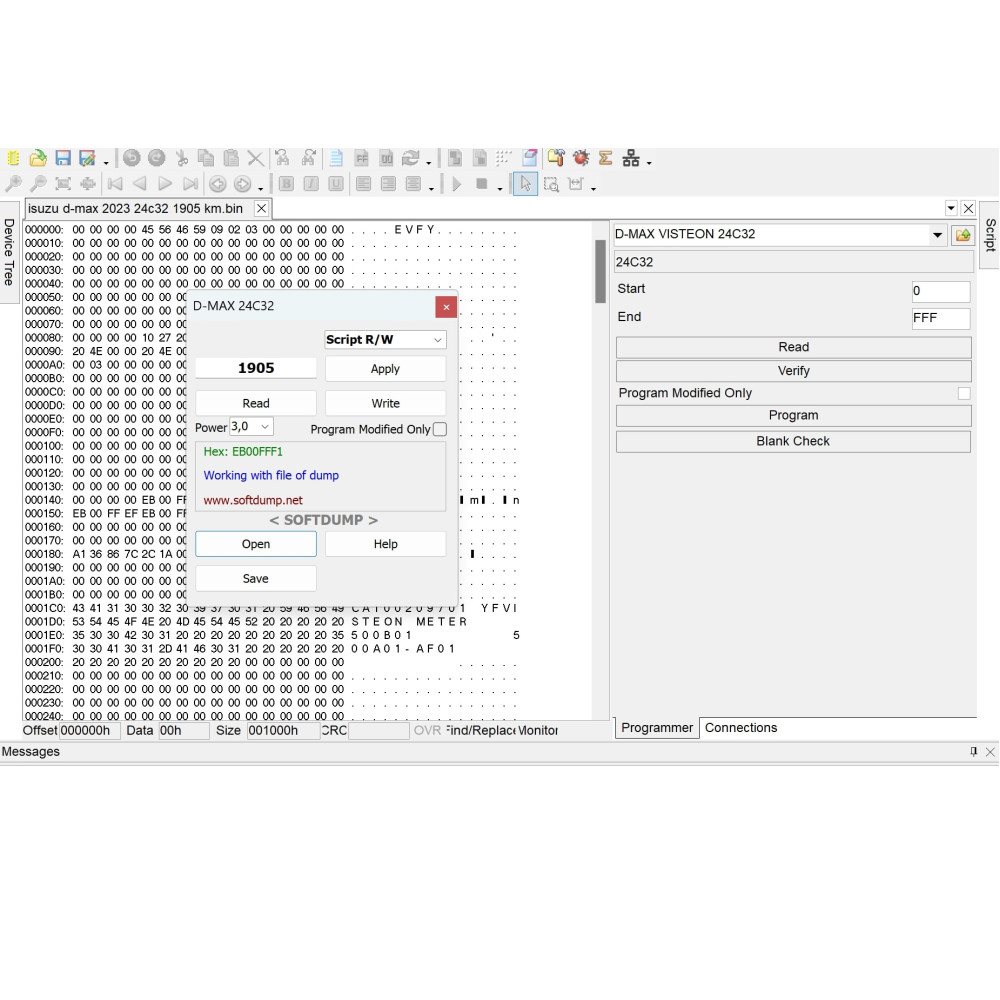Click the pin icon of Messages panel
The height and width of the screenshot is (1000, 1000).
tap(973, 751)
